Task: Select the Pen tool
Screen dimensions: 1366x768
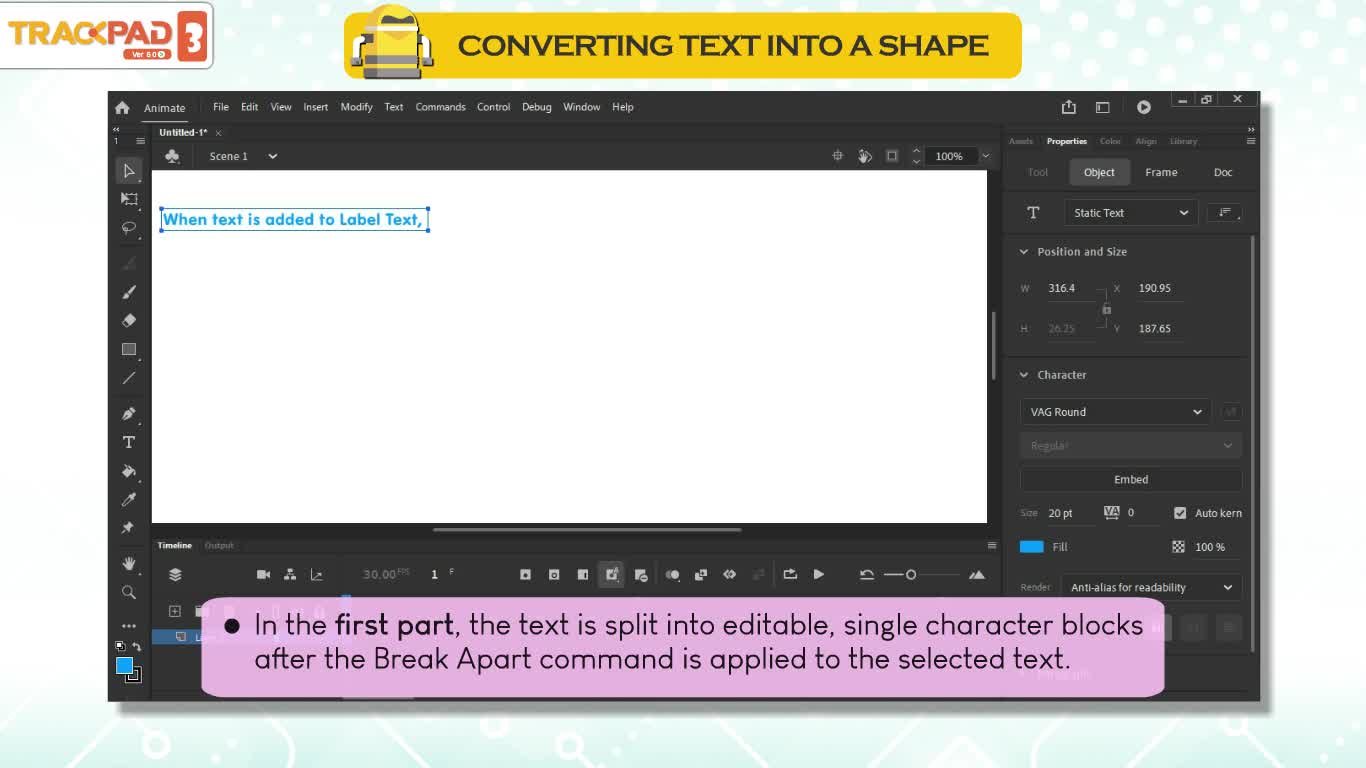Action: coord(129,414)
